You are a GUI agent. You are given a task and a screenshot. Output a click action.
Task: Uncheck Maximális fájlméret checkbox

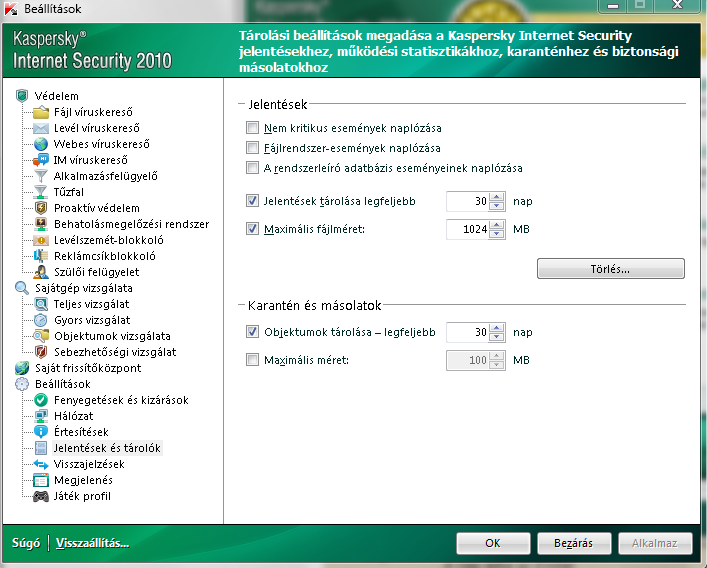pos(252,229)
